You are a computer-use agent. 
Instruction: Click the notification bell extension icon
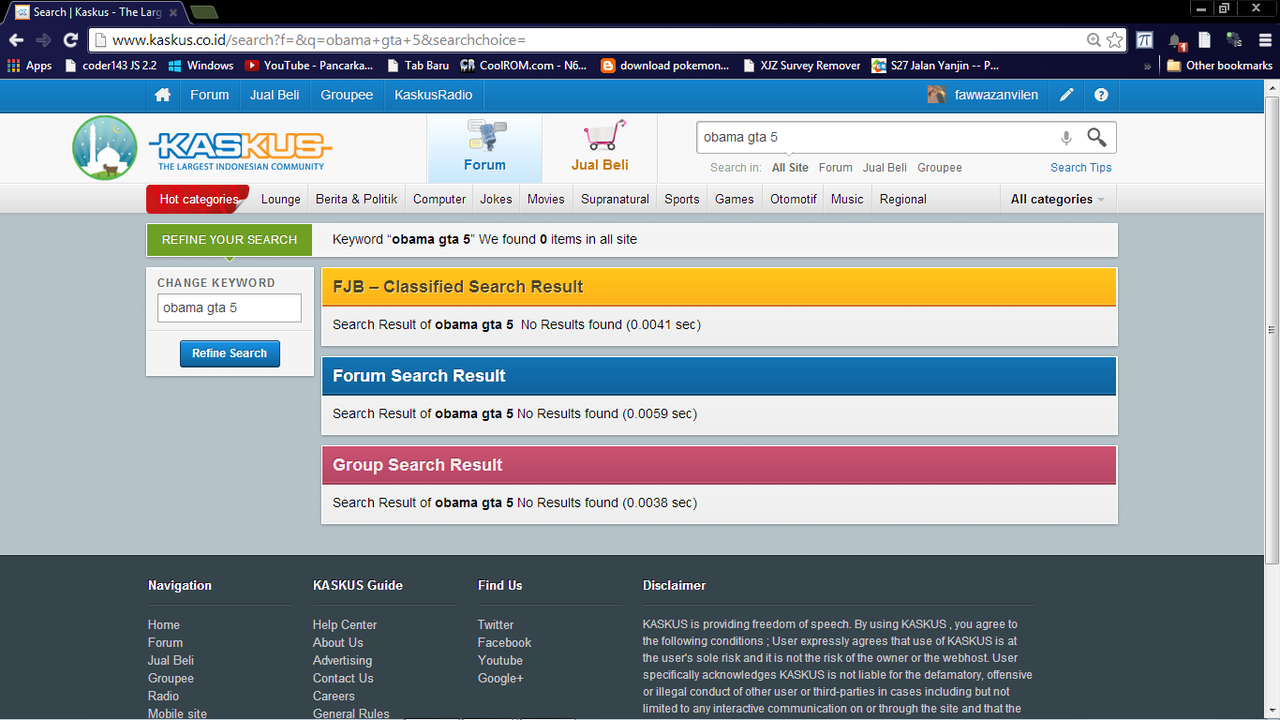coord(1177,41)
